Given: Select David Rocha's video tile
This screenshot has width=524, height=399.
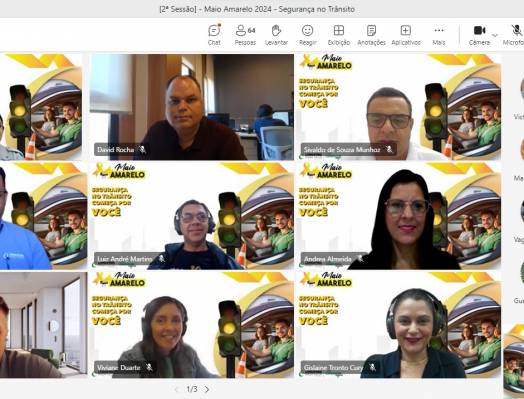Looking at the screenshot, I should coord(192,107).
